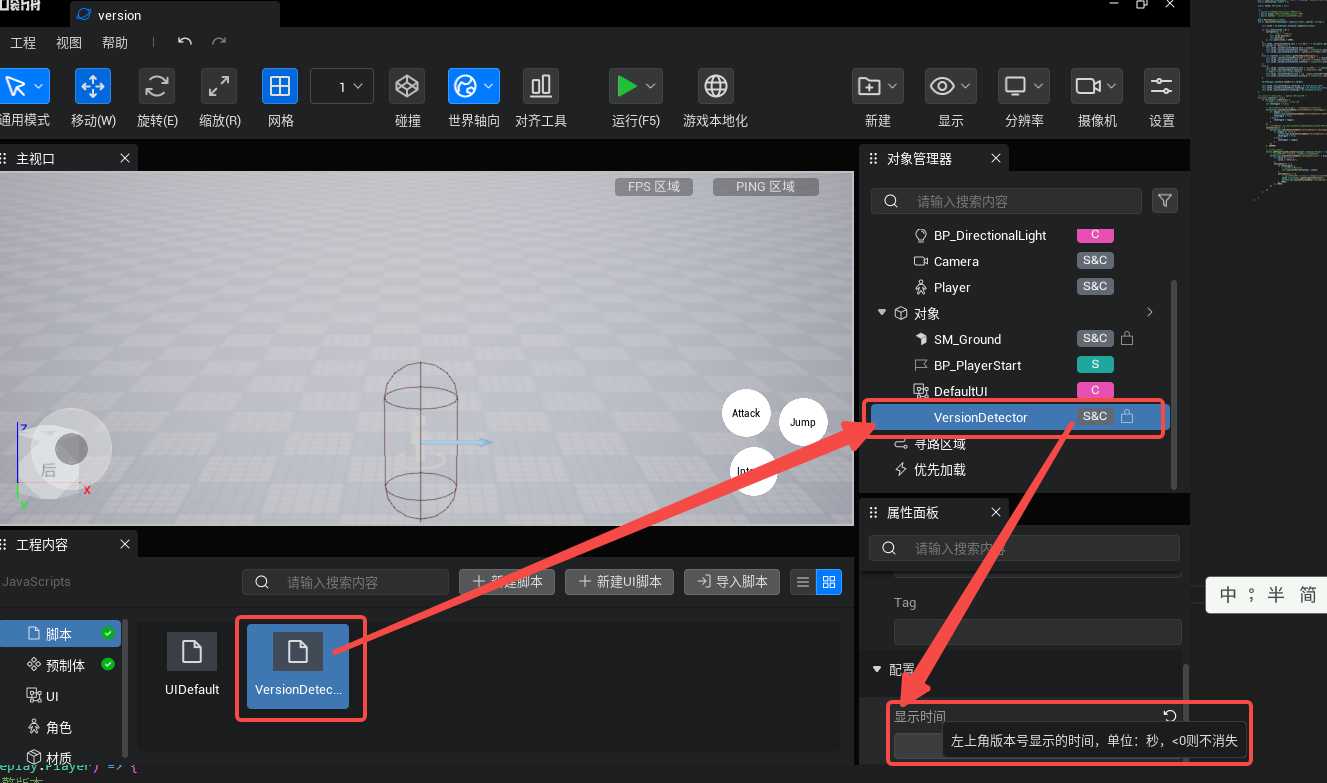Open the settings sliders icon
The image size is (1327, 783).
click(x=1162, y=87)
